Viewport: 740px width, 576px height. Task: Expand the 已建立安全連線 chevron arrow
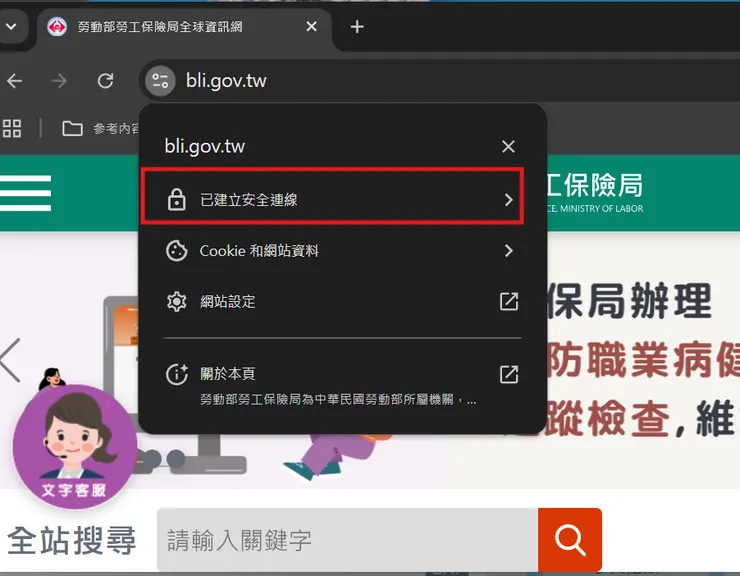(x=508, y=200)
